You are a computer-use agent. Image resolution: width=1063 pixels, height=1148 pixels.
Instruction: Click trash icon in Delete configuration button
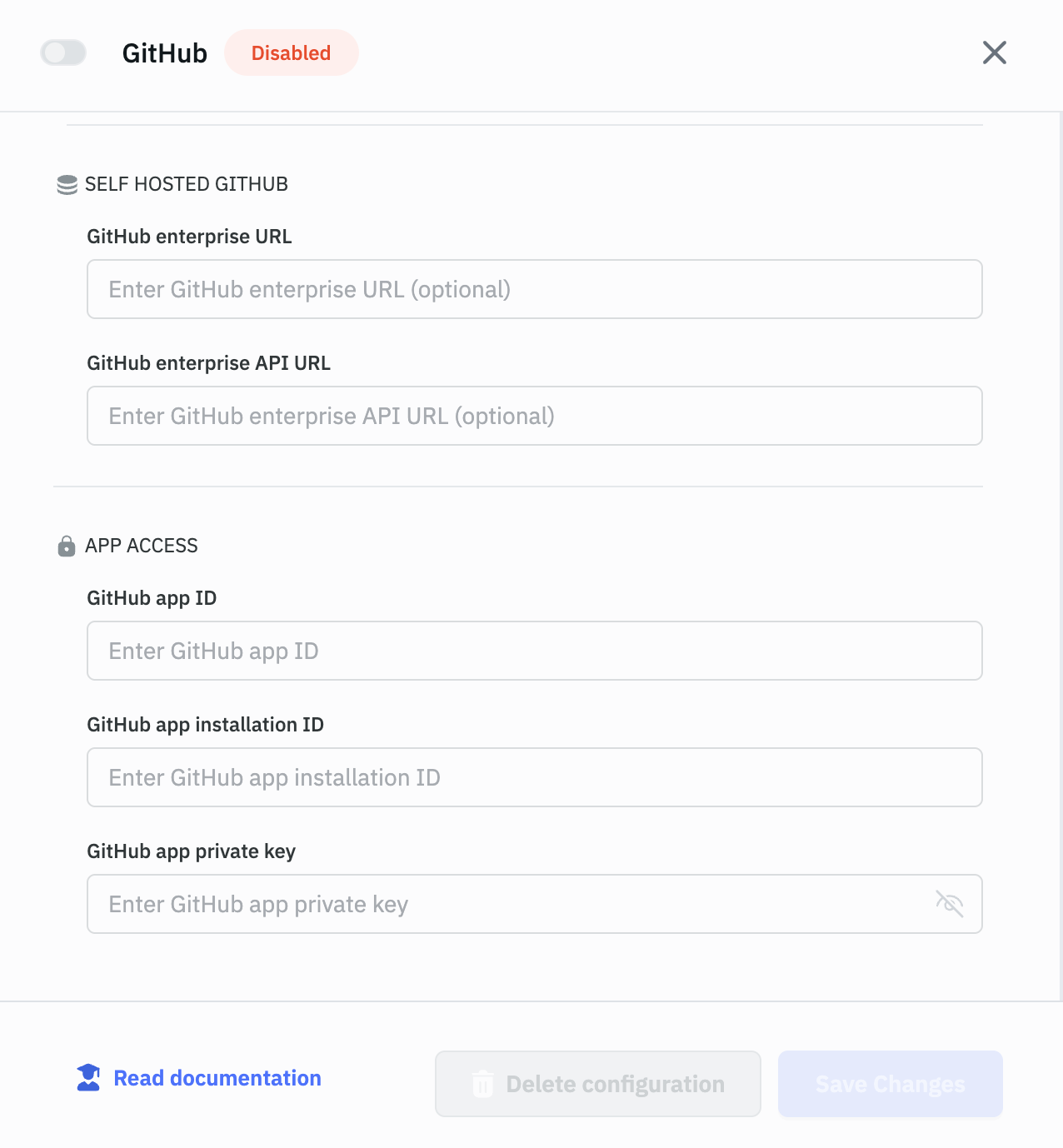(482, 1084)
